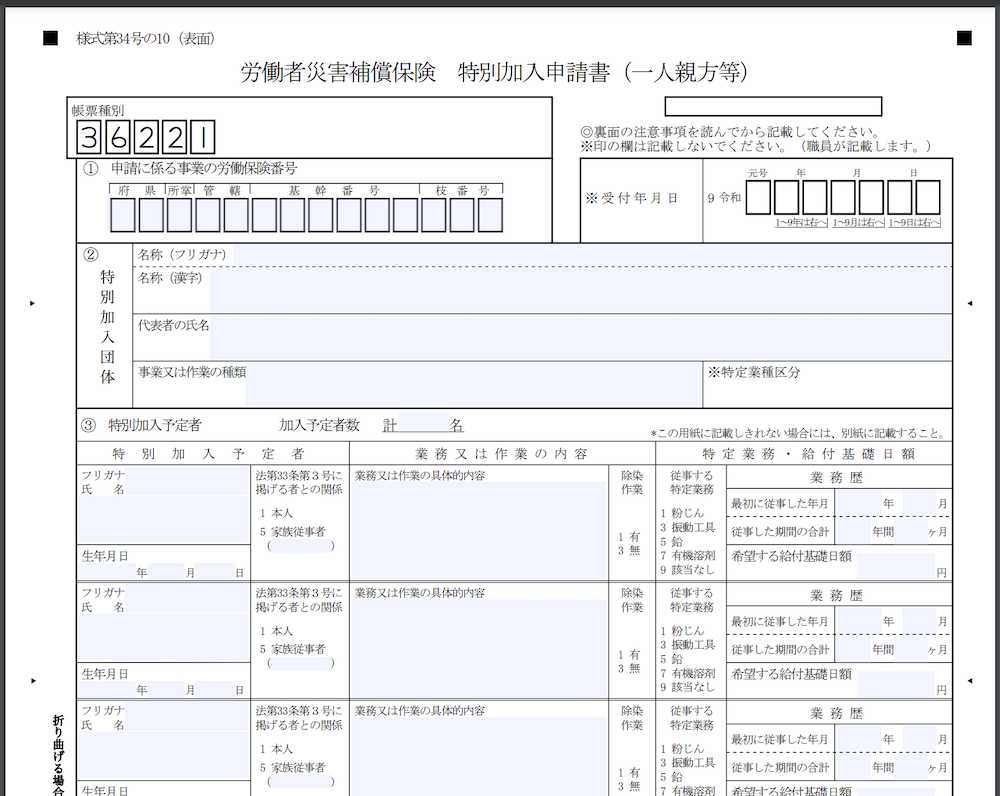Click last 枝番号 digit box
Viewport: 1000px width, 796px height.
coord(490,215)
